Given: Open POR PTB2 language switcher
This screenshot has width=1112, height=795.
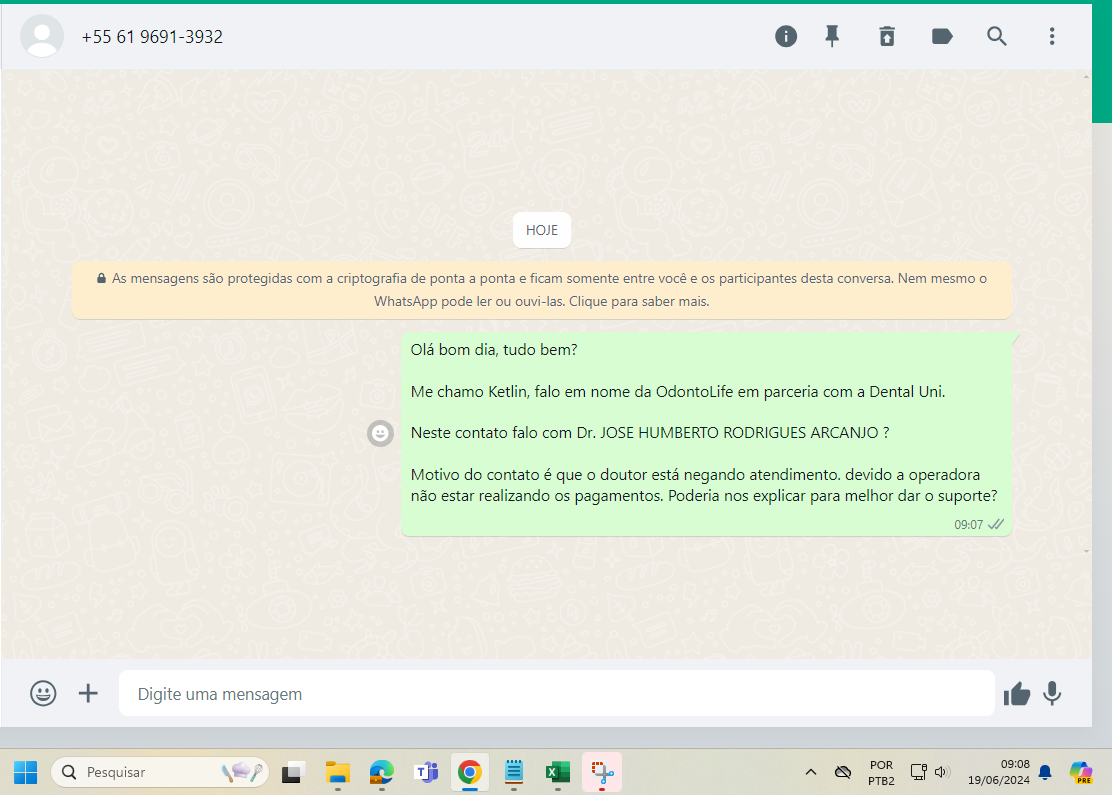Looking at the screenshot, I should [x=882, y=773].
